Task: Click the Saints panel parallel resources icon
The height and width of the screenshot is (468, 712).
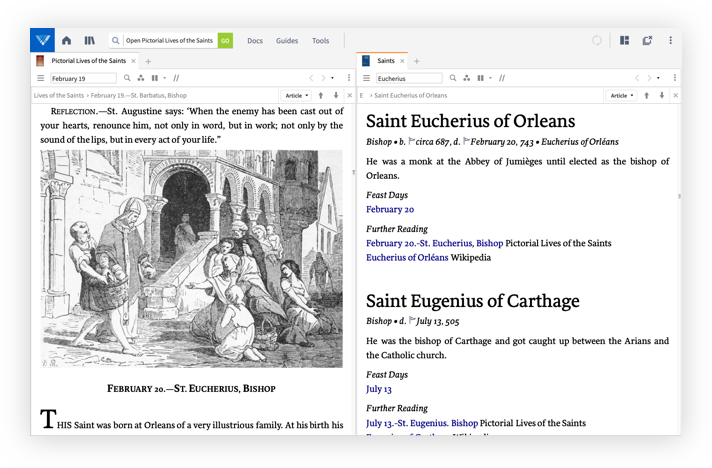Action: coord(502,78)
